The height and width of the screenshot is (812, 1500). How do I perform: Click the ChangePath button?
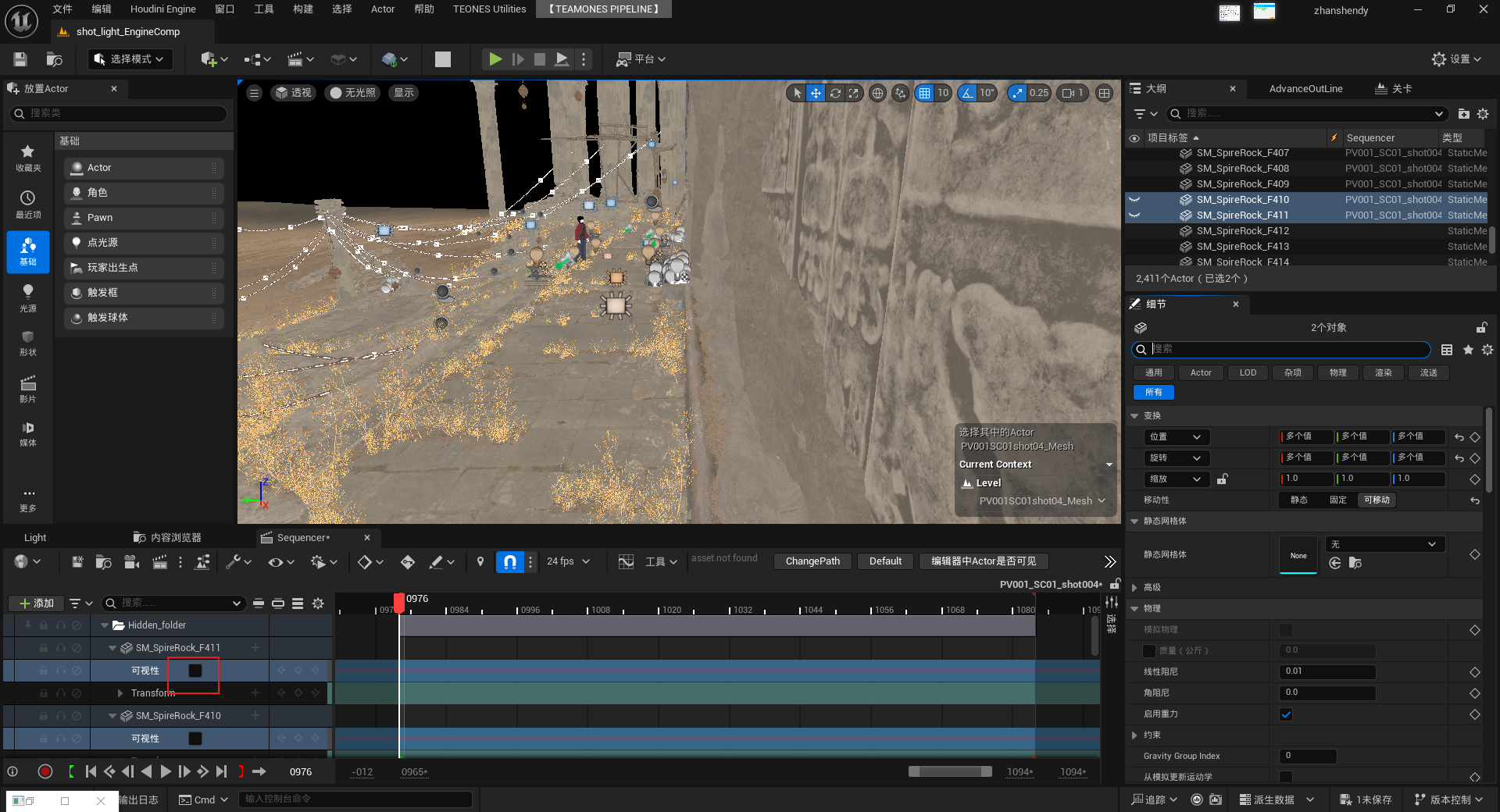(x=812, y=561)
